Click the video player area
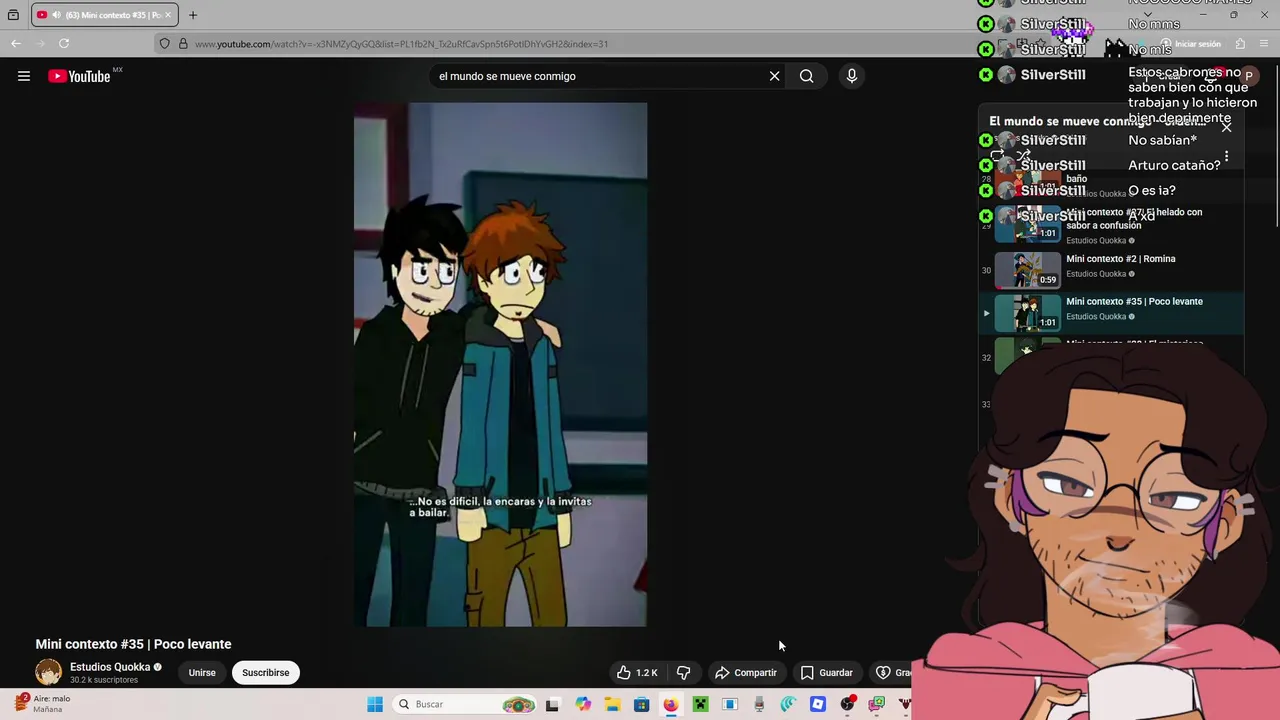Viewport: 1280px width, 720px height. click(500, 365)
